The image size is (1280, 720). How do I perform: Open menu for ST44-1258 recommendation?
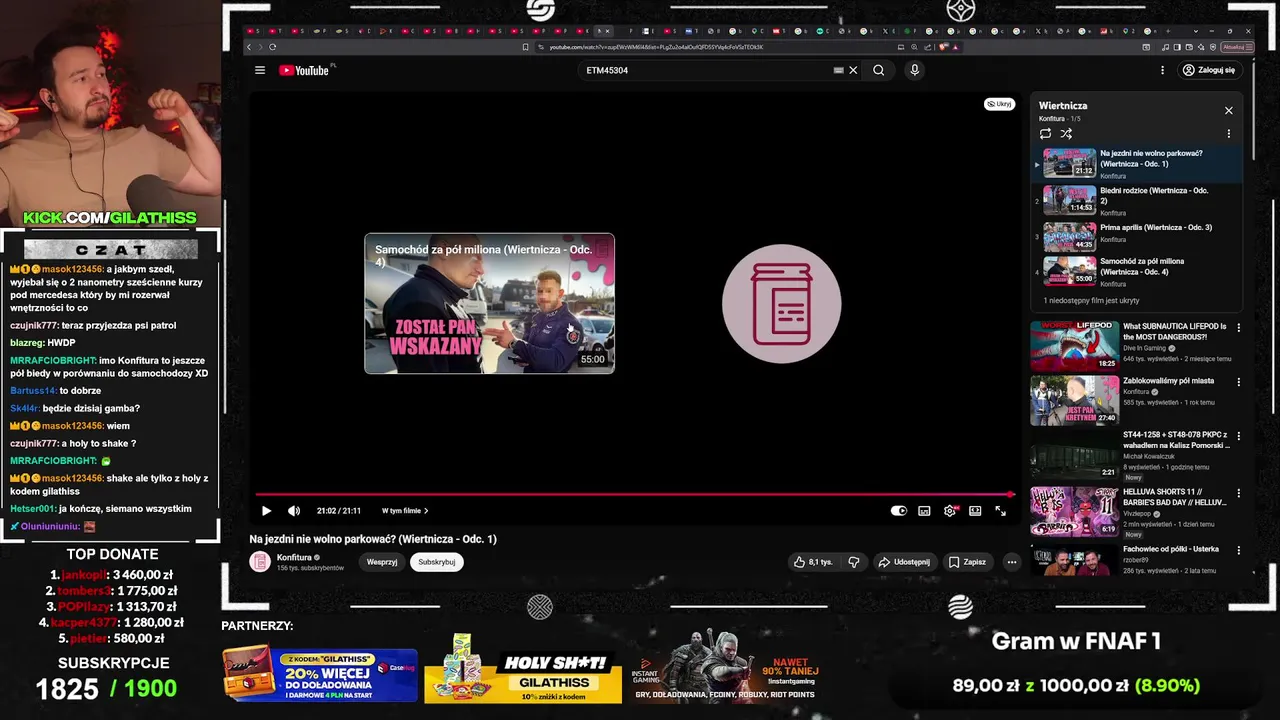(1239, 438)
